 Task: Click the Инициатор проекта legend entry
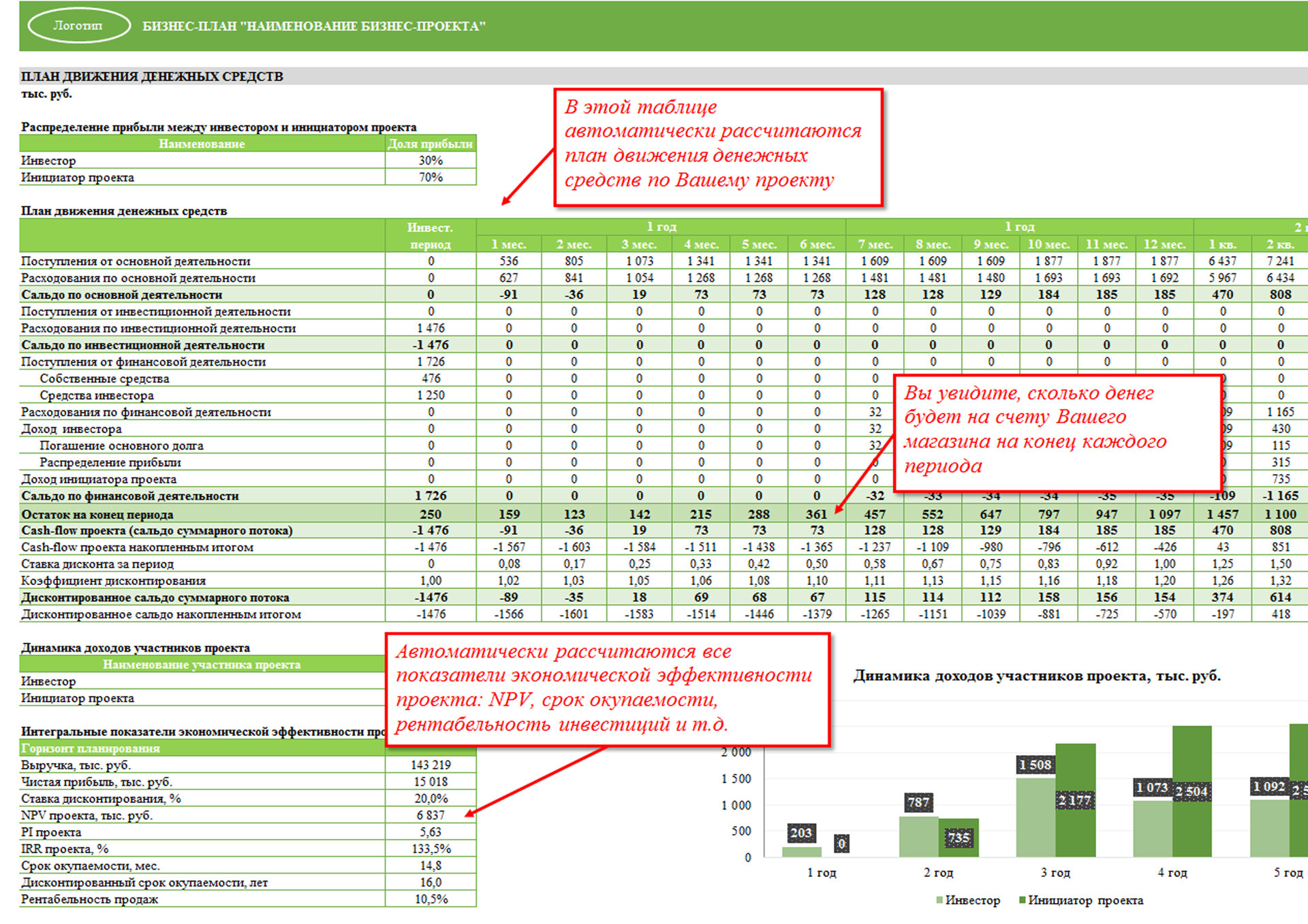point(1081,900)
